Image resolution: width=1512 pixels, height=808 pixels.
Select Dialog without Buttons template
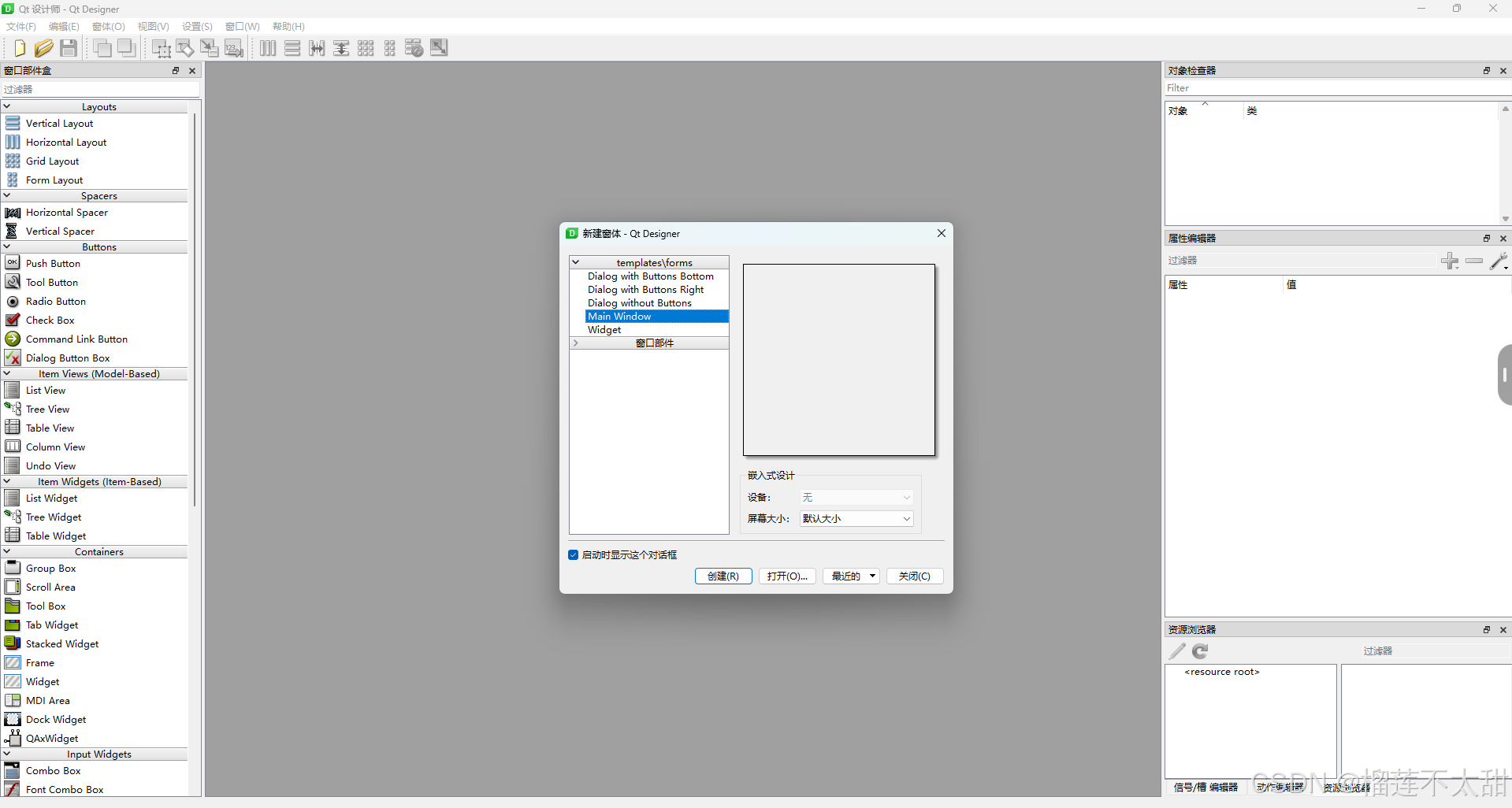[640, 303]
